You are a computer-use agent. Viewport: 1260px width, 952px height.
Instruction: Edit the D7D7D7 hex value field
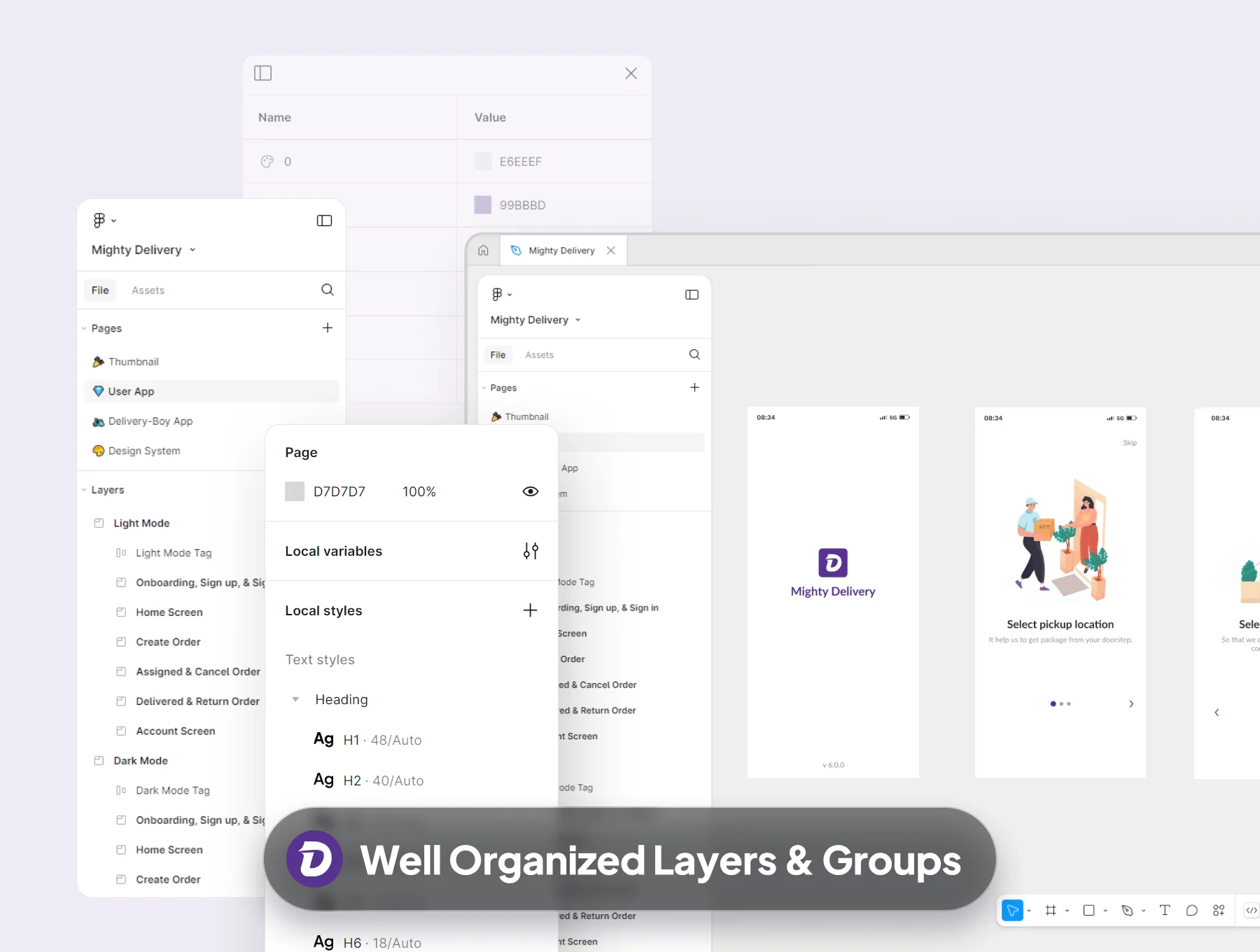[339, 491]
